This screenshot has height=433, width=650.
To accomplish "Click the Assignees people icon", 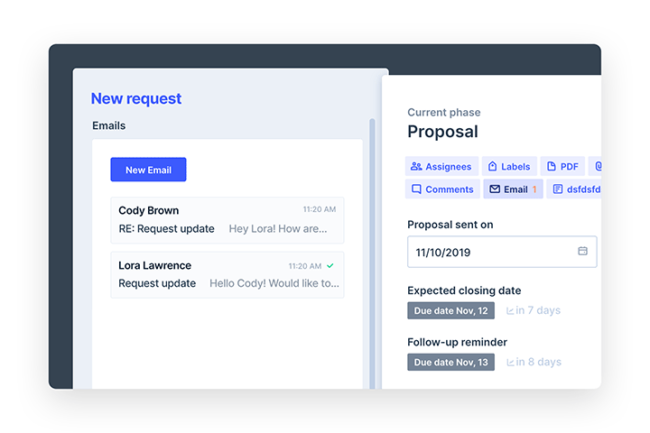I will tap(416, 166).
